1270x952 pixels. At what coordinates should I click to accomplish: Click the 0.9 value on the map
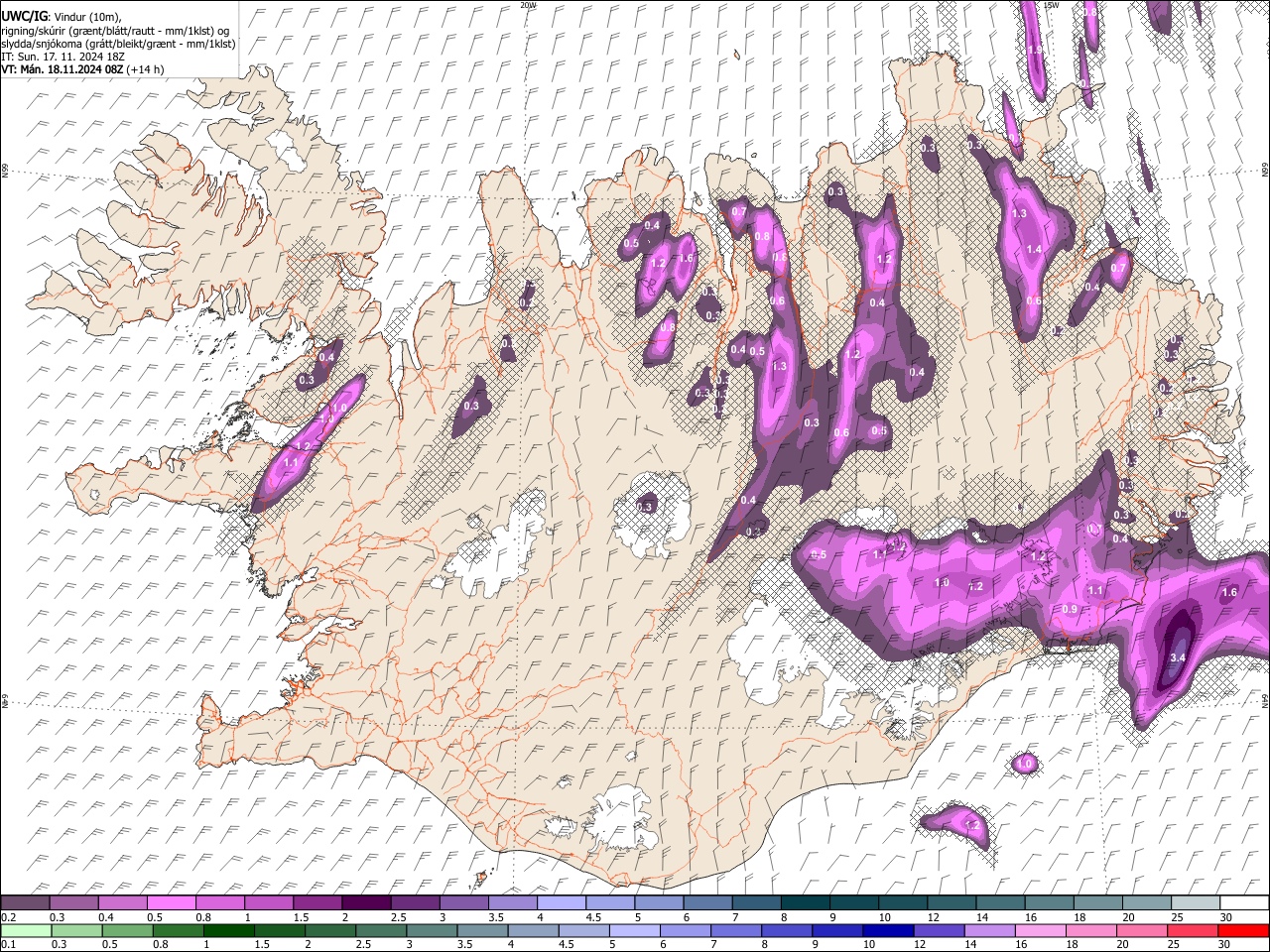[x=1070, y=609]
